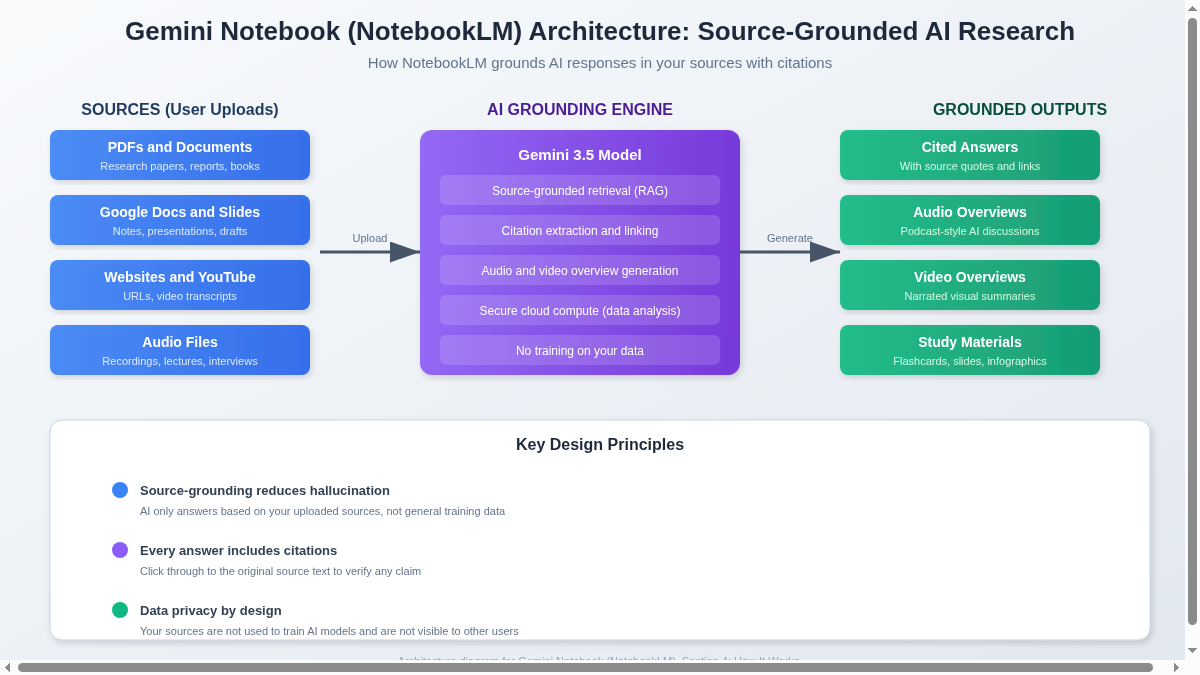The image size is (1200, 675).
Task: Select the No training on your data row
Action: (x=580, y=350)
